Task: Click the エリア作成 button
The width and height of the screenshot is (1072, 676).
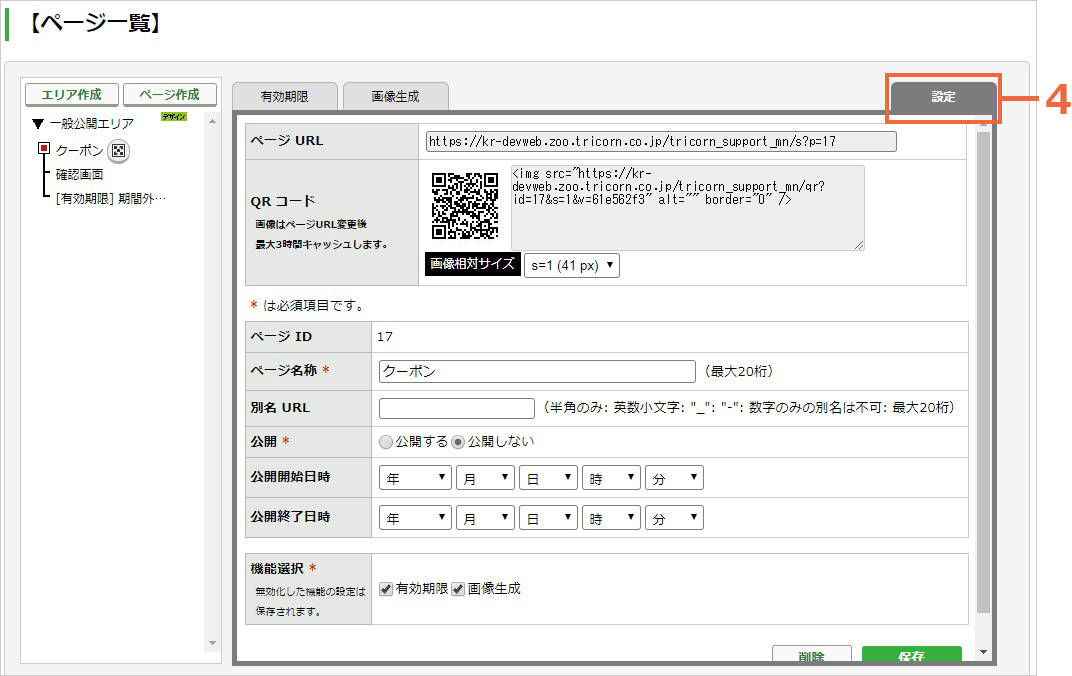Action: pyautogui.click(x=72, y=94)
